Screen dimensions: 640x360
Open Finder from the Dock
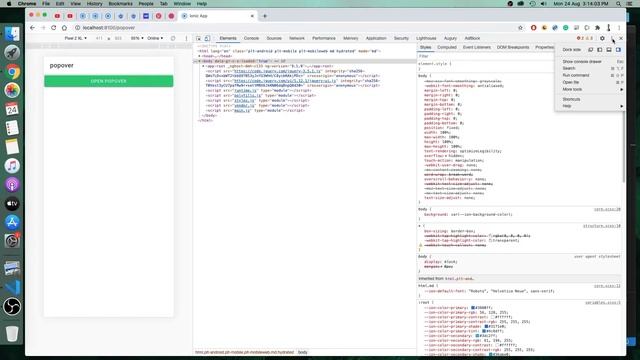[12, 34]
